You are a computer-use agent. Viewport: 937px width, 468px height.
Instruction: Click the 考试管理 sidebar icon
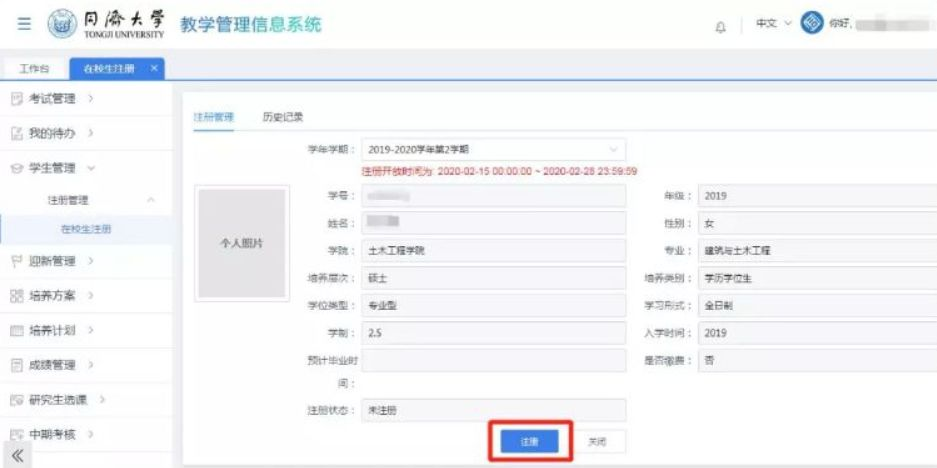[17, 99]
